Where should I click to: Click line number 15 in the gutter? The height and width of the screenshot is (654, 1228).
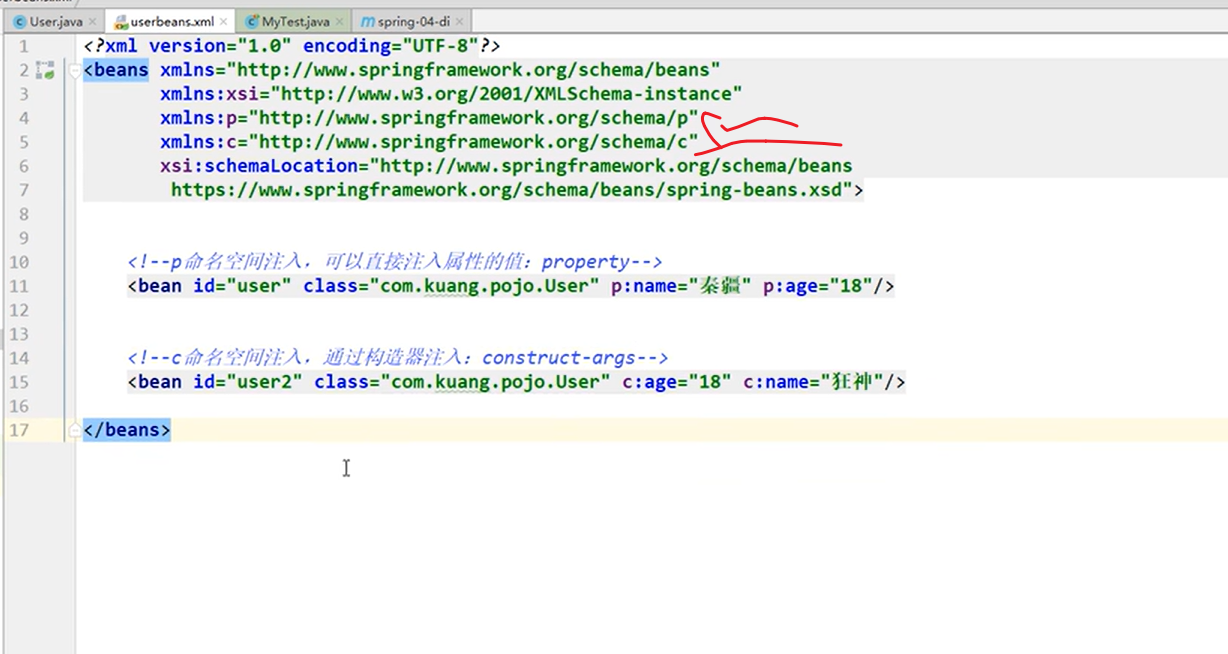pos(20,382)
